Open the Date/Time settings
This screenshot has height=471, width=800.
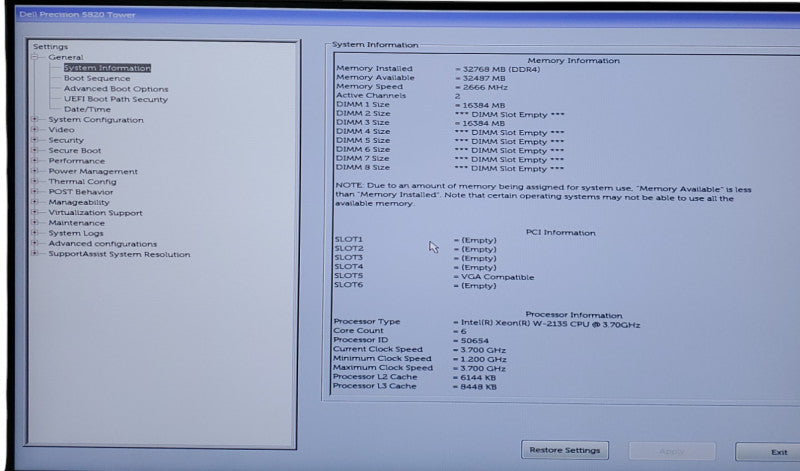point(87,109)
